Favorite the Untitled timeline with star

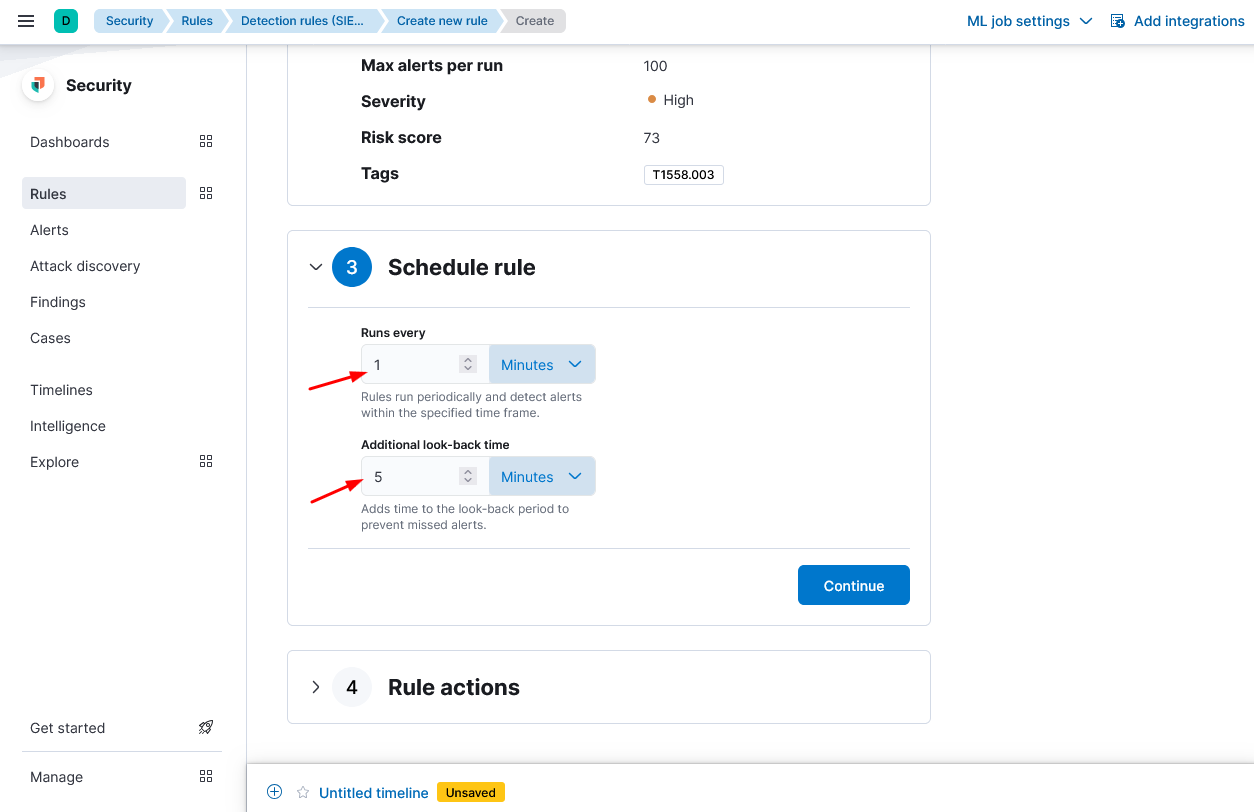[x=303, y=793]
